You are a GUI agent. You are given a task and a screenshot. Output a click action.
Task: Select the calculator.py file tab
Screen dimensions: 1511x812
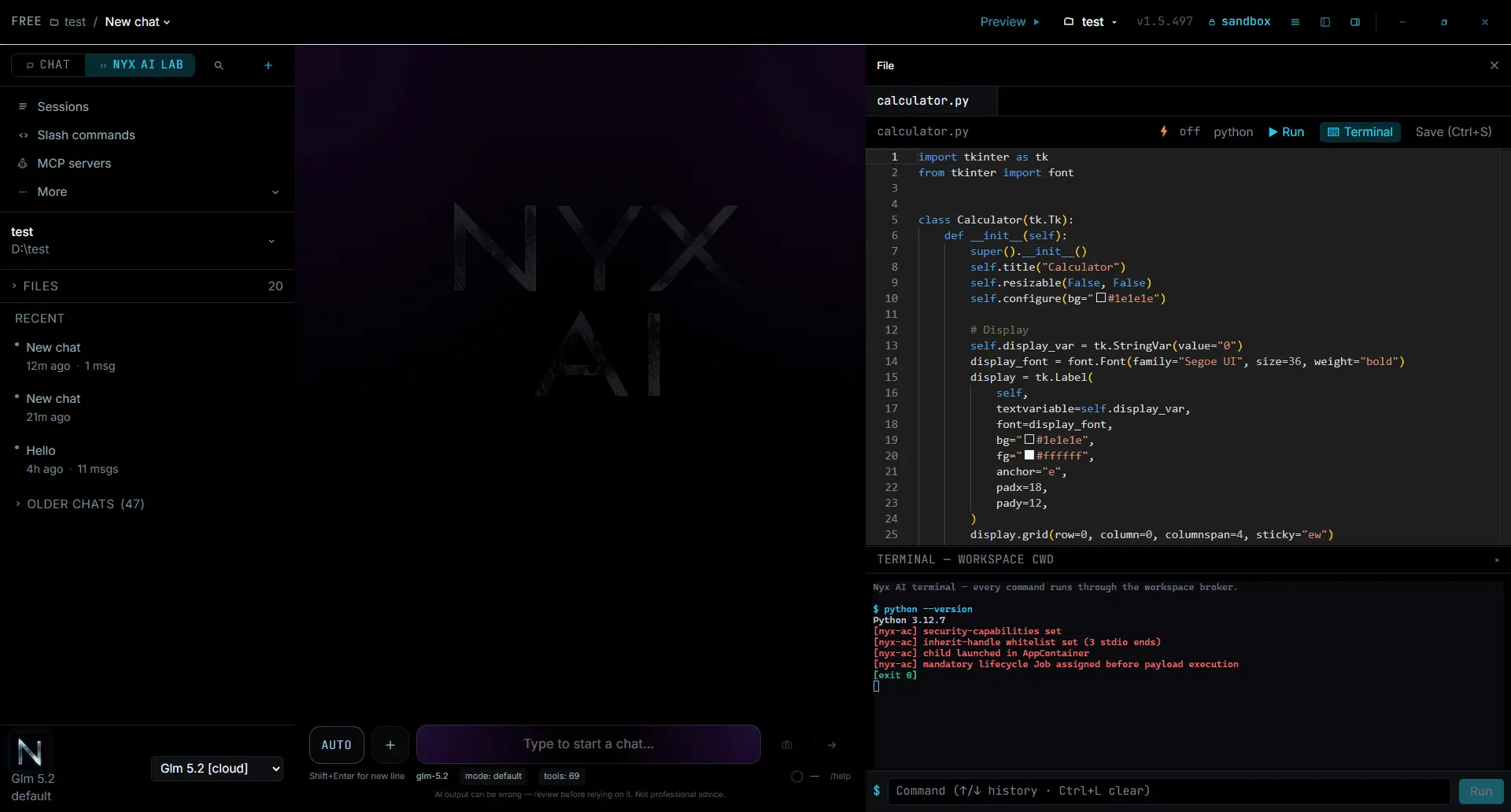point(931,101)
